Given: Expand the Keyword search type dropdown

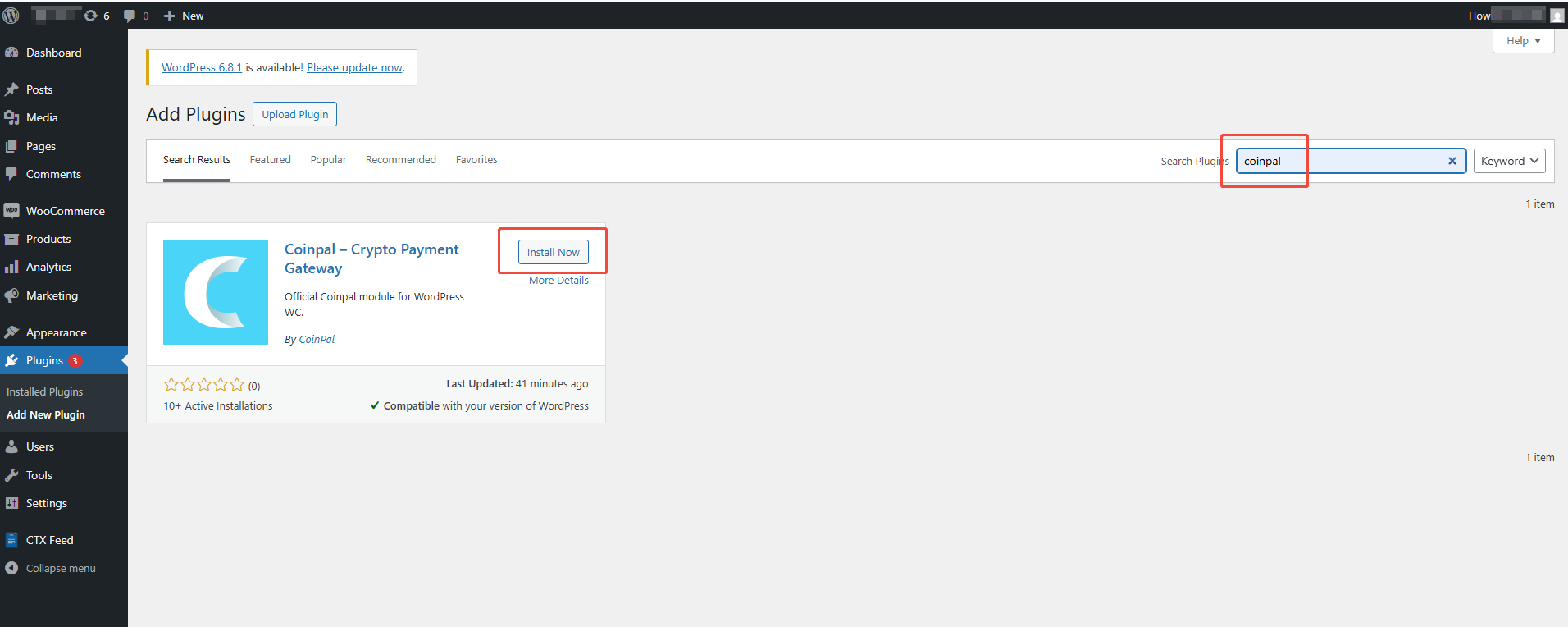Looking at the screenshot, I should pos(1509,161).
